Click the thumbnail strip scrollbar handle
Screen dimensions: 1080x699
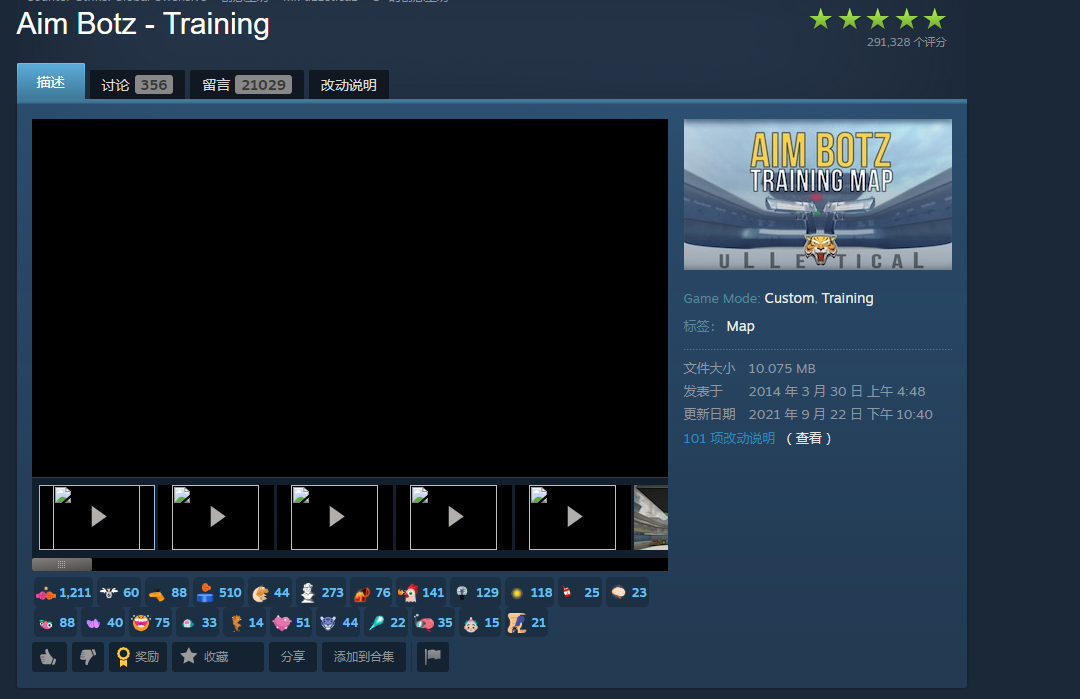(62, 565)
